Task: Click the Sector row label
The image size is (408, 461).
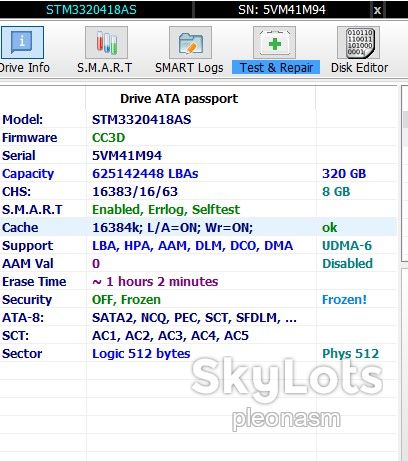Action: point(22,354)
